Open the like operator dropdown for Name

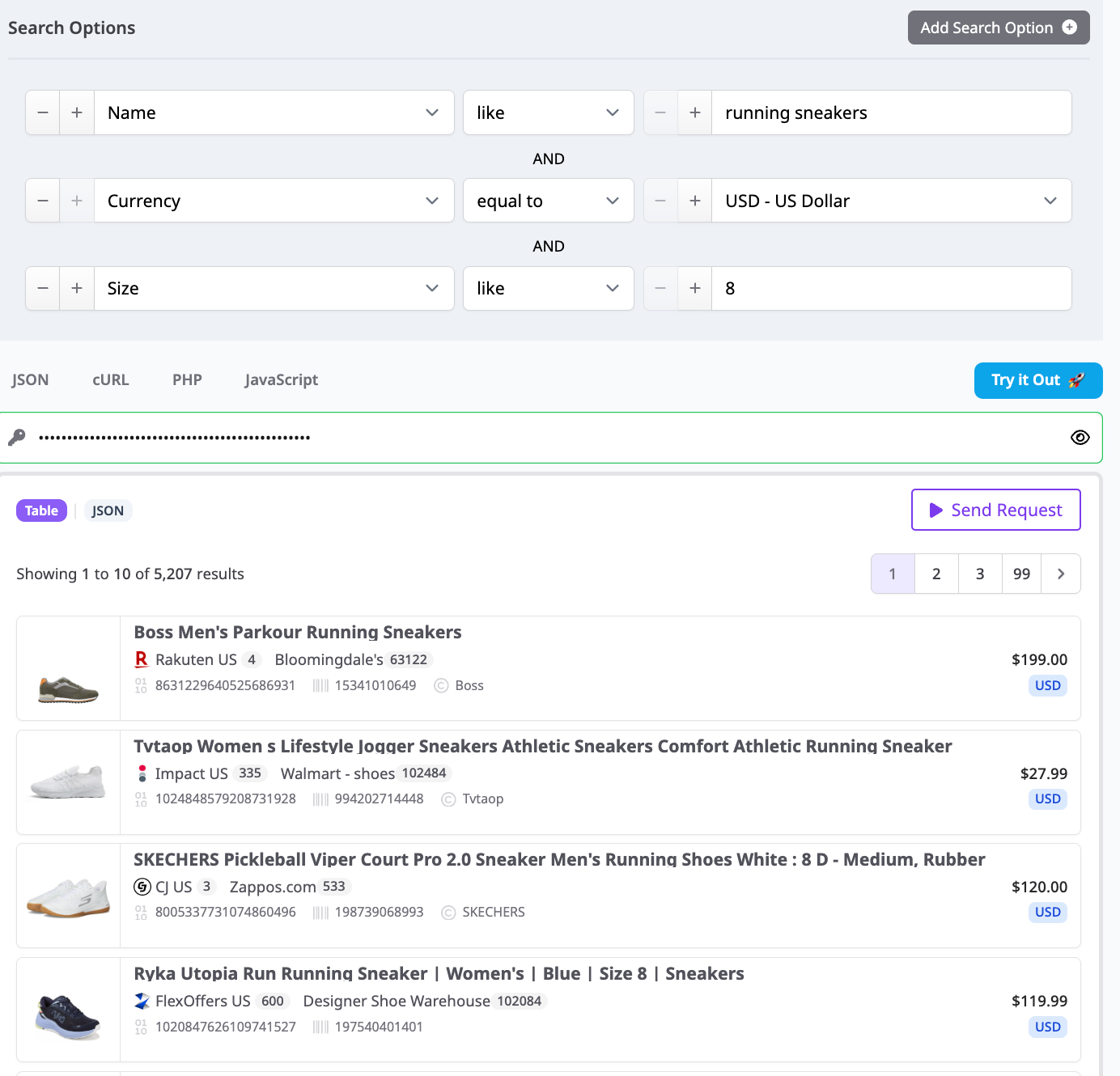tap(549, 112)
